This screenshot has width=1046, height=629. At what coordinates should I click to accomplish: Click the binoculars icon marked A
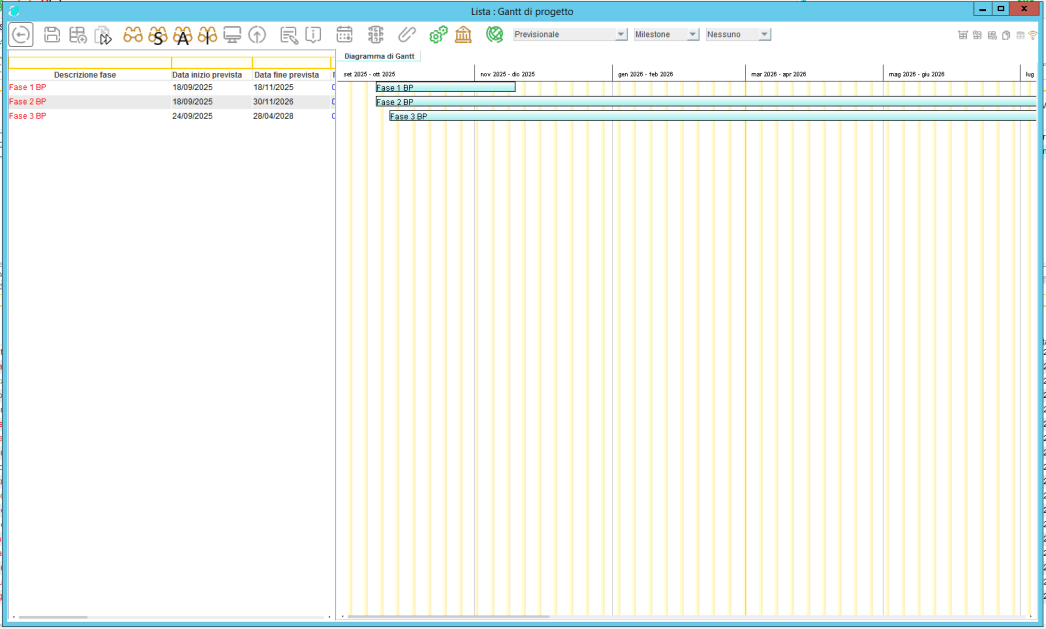tap(183, 36)
